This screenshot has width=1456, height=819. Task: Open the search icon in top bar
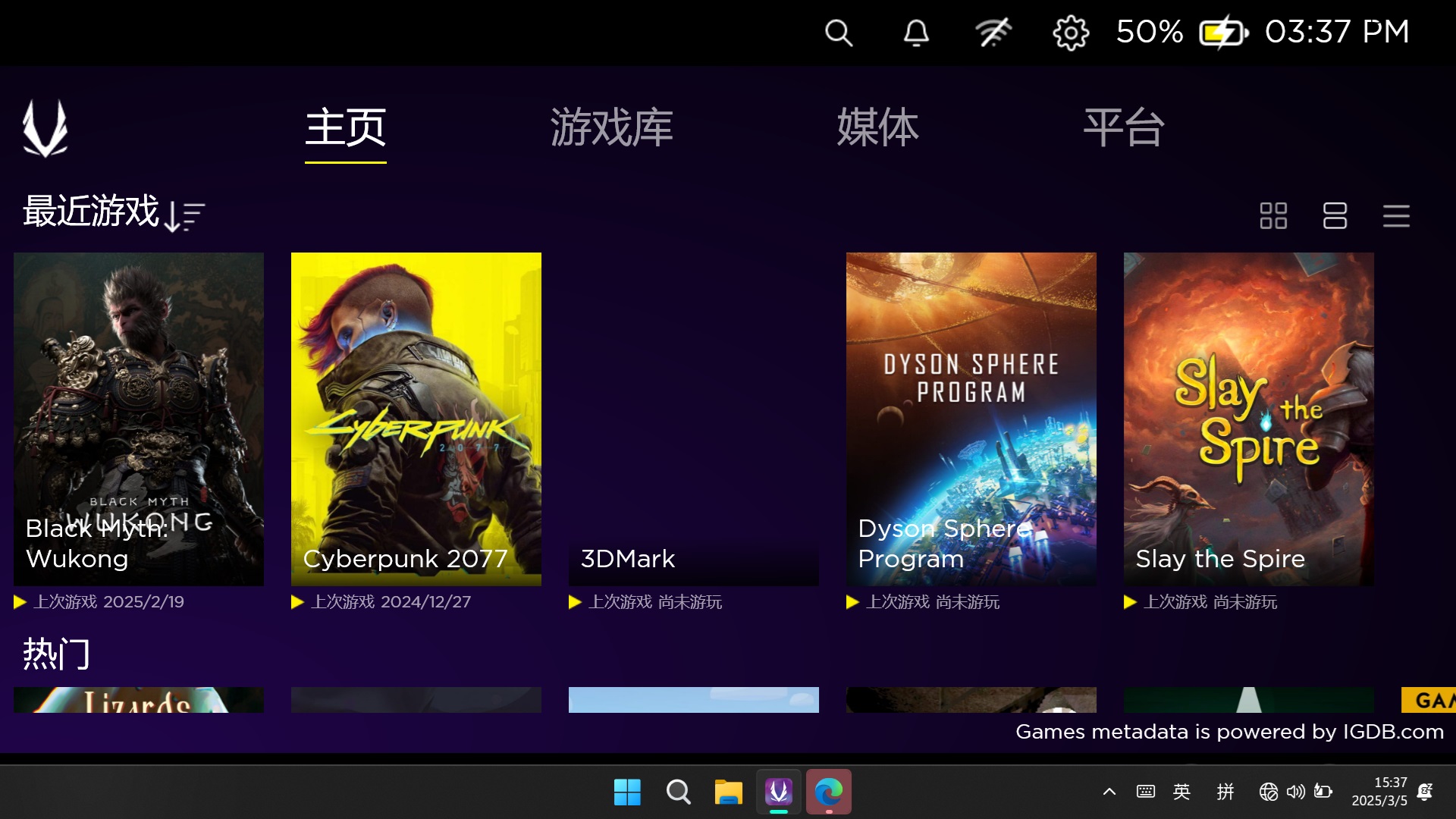pyautogui.click(x=839, y=33)
